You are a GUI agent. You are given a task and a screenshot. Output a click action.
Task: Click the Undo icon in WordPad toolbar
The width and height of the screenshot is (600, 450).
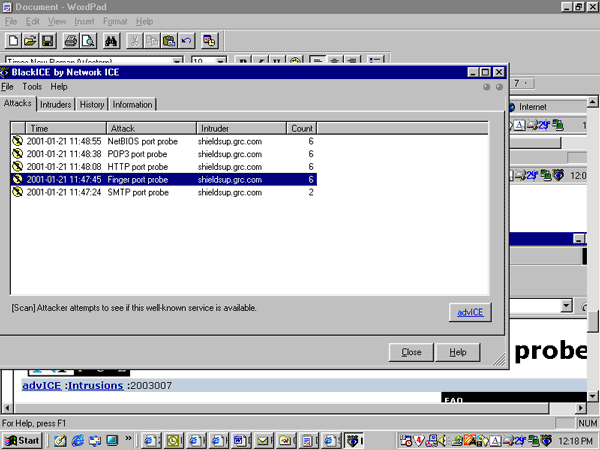(186, 41)
